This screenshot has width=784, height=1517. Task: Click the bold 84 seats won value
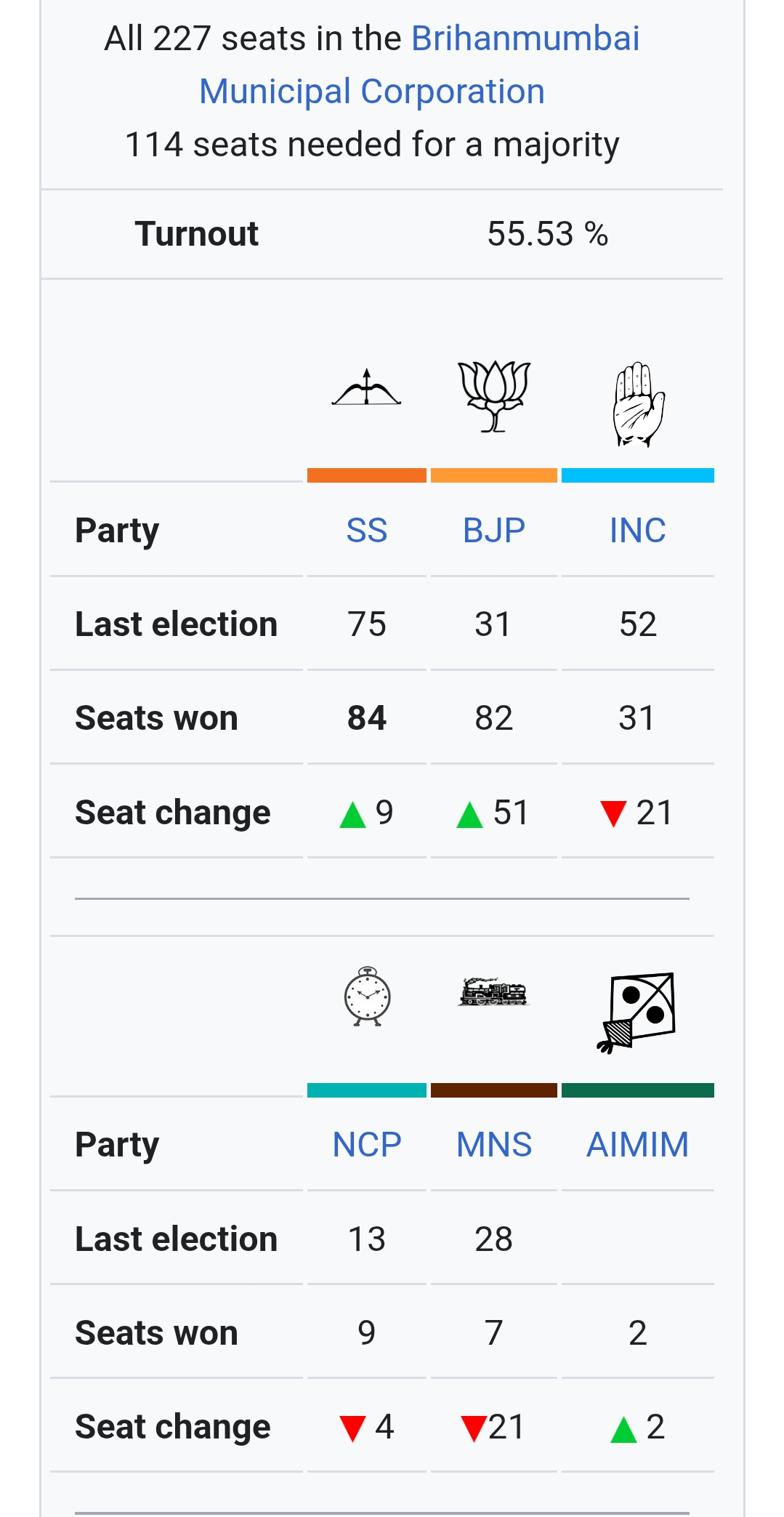point(366,718)
